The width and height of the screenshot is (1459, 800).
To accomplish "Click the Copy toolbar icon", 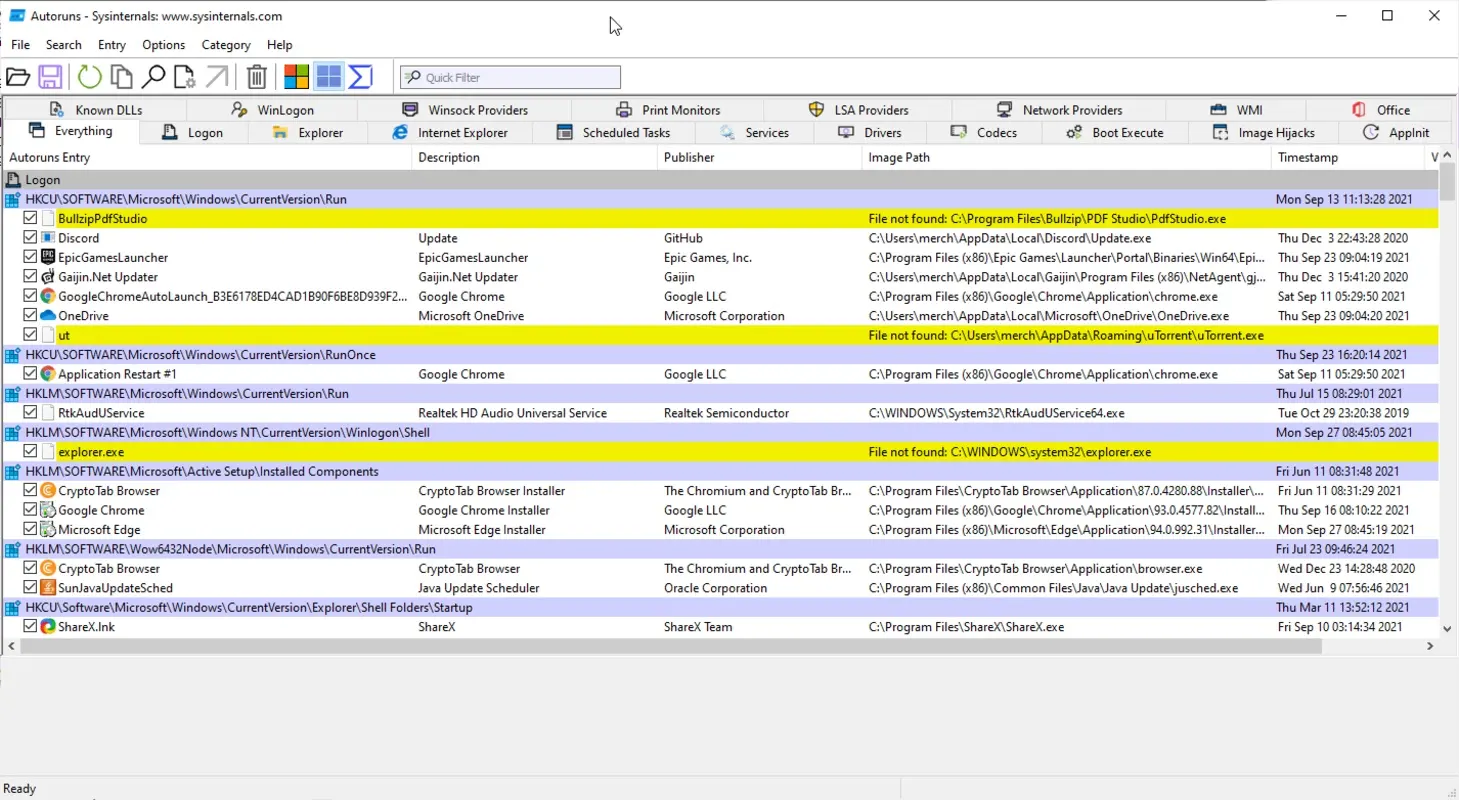I will (122, 77).
